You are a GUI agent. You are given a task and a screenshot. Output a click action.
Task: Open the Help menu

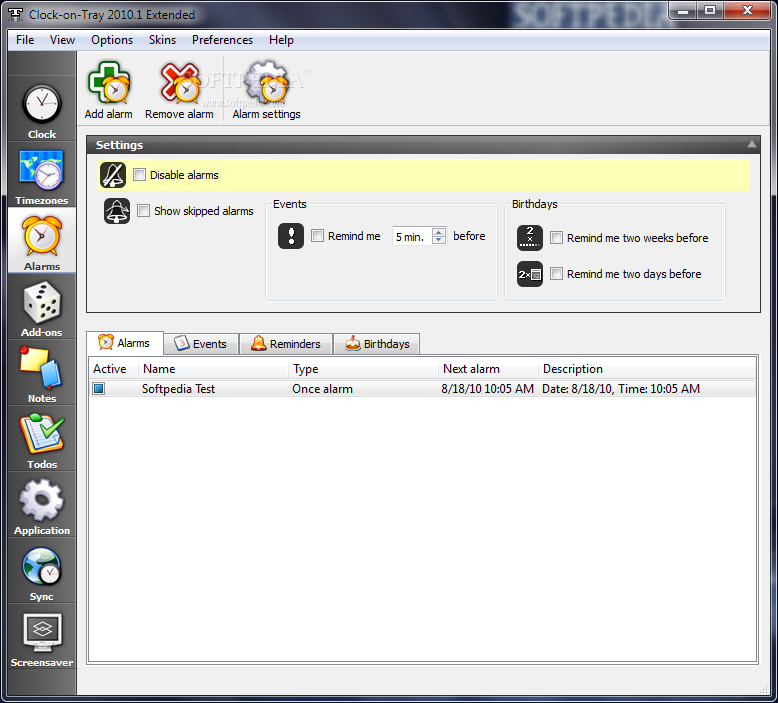pyautogui.click(x=281, y=40)
